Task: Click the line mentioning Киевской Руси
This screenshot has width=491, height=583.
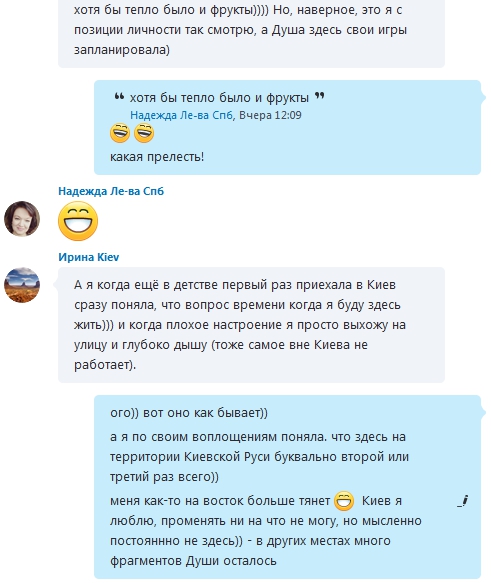Action: tap(259, 457)
